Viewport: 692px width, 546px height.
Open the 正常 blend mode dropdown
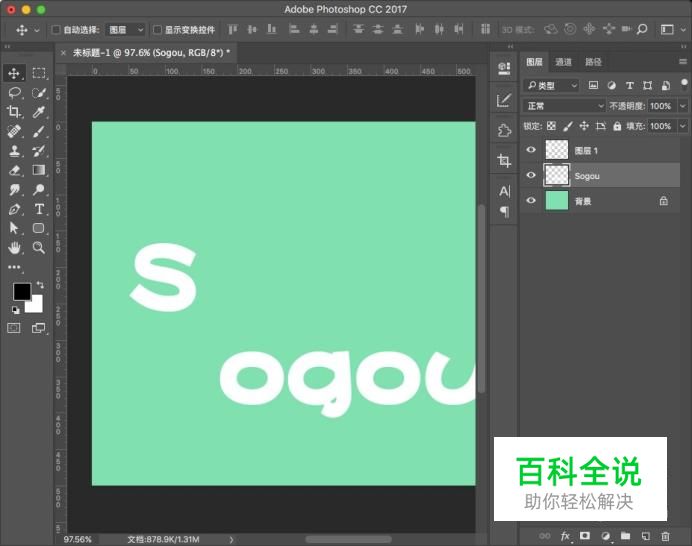point(565,106)
